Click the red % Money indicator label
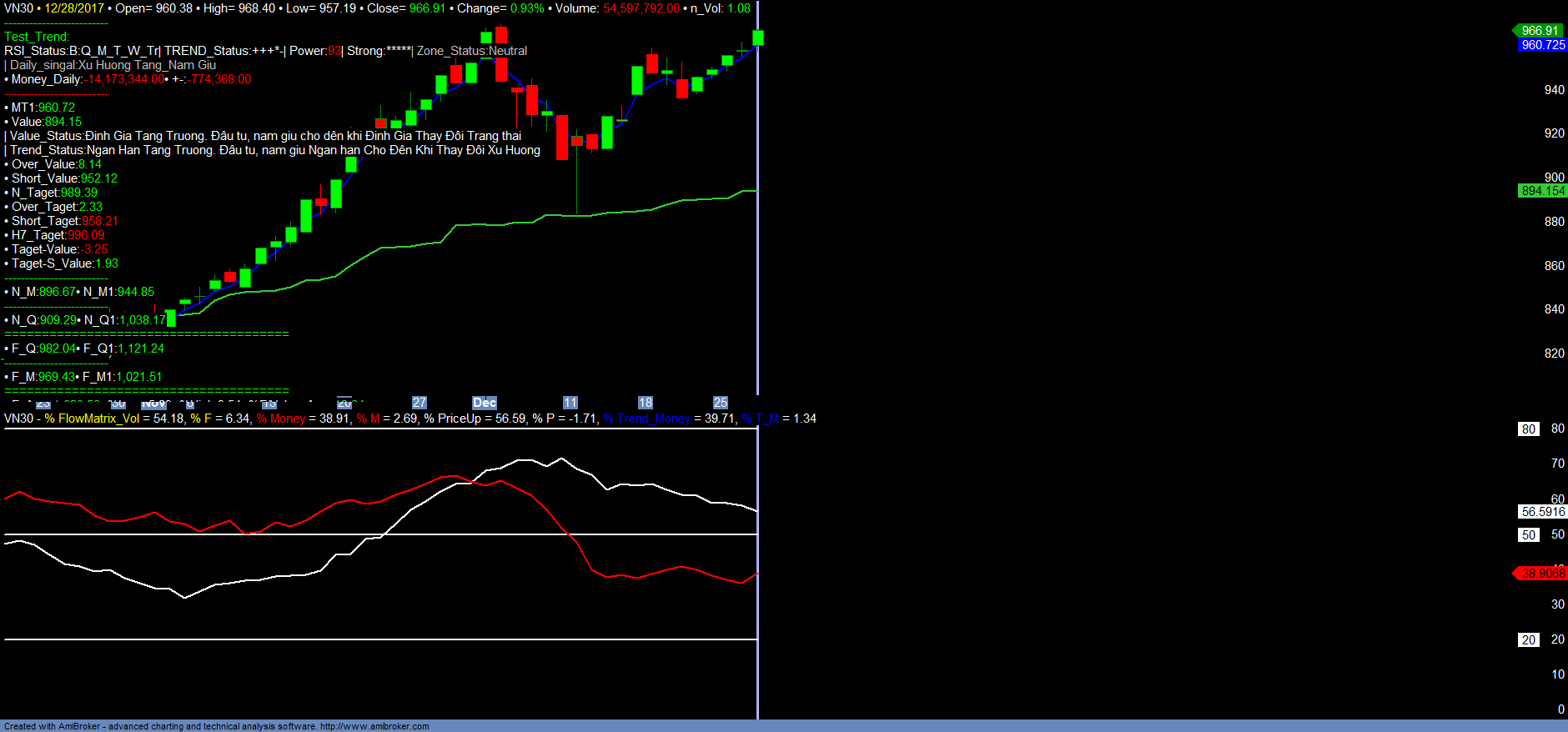 [281, 419]
